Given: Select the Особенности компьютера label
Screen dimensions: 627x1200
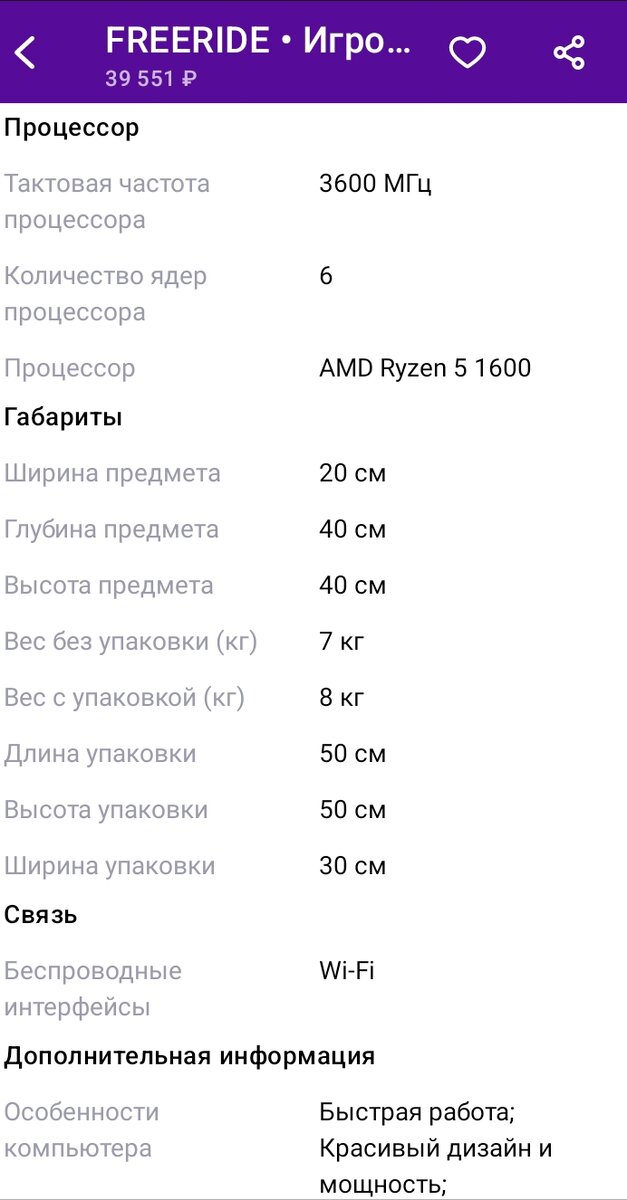Looking at the screenshot, I should tap(83, 1128).
